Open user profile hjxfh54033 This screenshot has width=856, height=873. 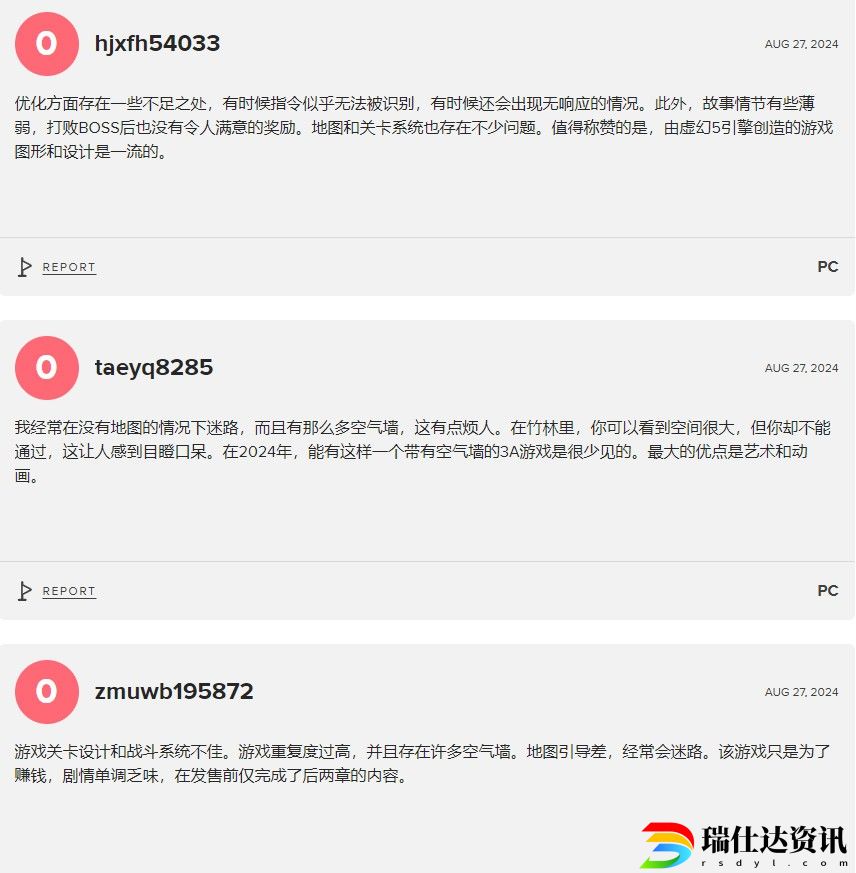158,44
